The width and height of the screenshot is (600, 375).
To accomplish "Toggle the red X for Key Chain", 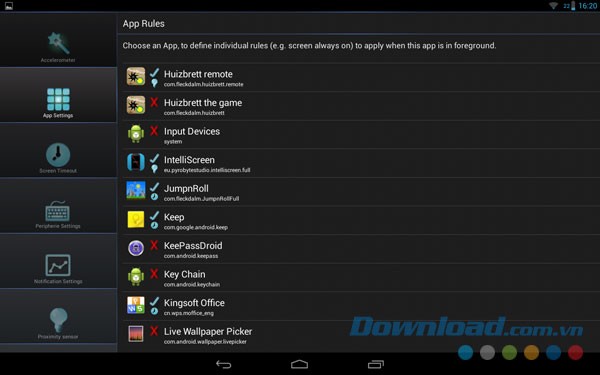I will 154,274.
